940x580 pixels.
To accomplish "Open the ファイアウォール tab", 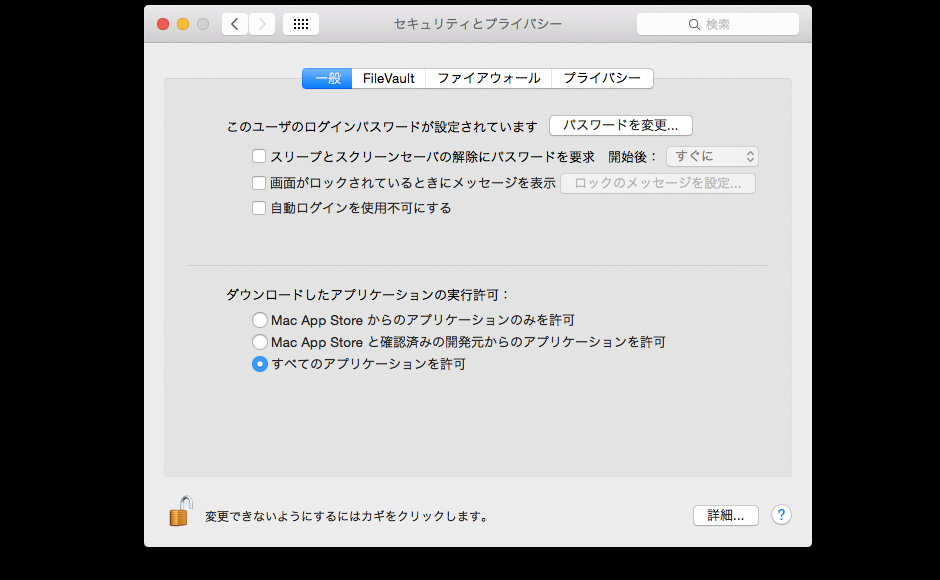I will [x=489, y=78].
